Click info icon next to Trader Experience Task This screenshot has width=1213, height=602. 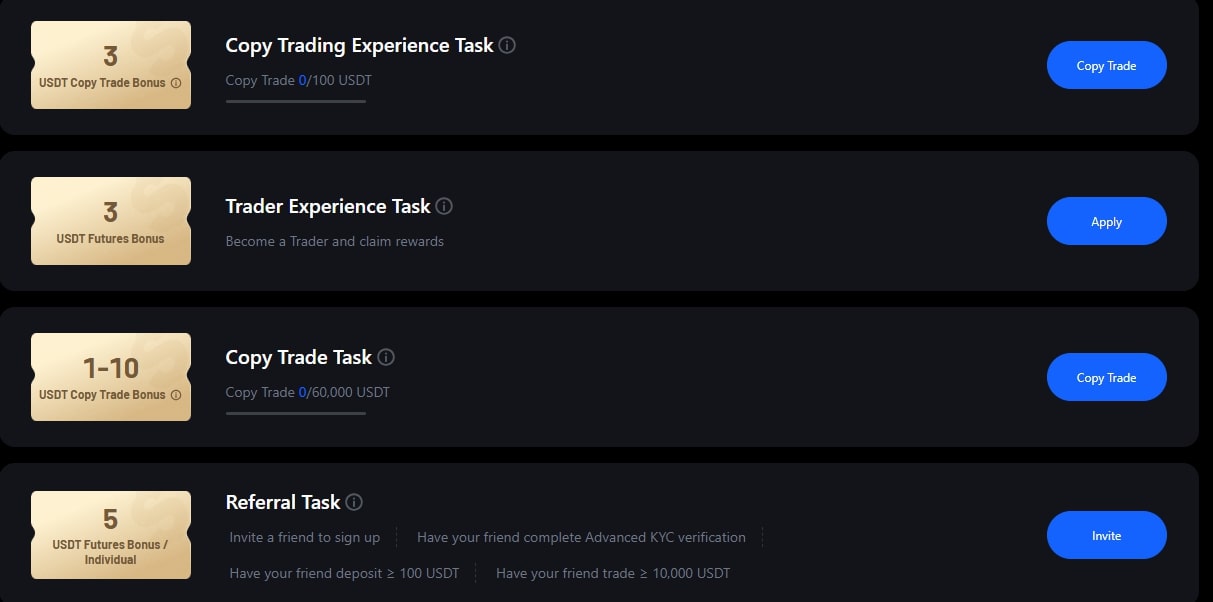click(444, 206)
